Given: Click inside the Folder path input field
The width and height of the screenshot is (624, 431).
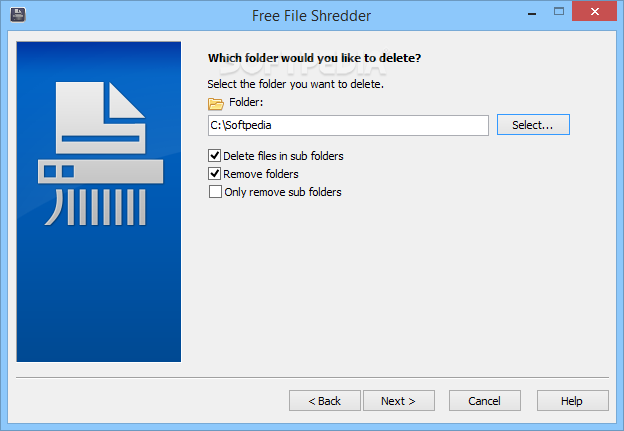Looking at the screenshot, I should click(x=348, y=125).
